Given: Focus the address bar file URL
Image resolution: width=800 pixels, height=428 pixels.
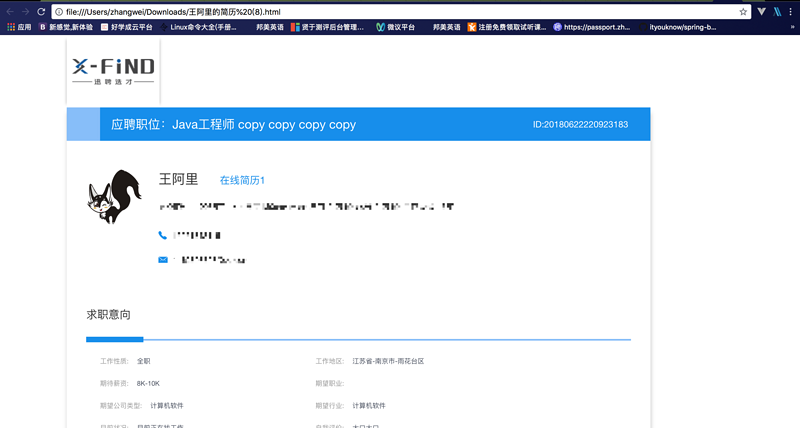Looking at the screenshot, I should pyautogui.click(x=173, y=12).
